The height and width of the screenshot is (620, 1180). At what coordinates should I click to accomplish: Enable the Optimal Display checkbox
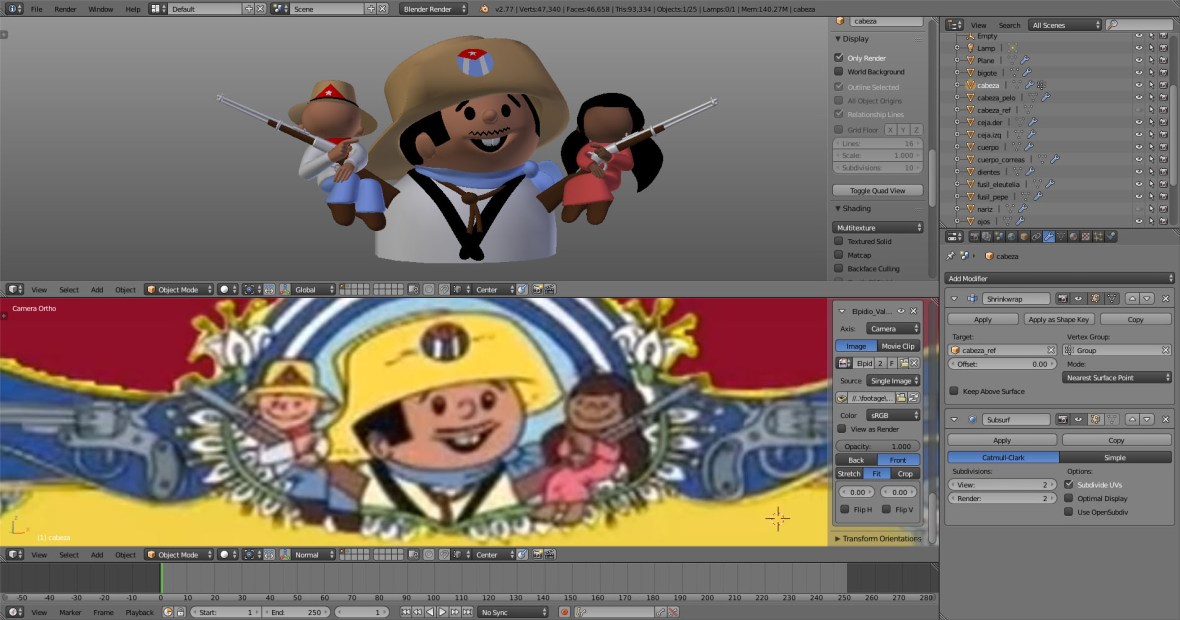[1069, 498]
